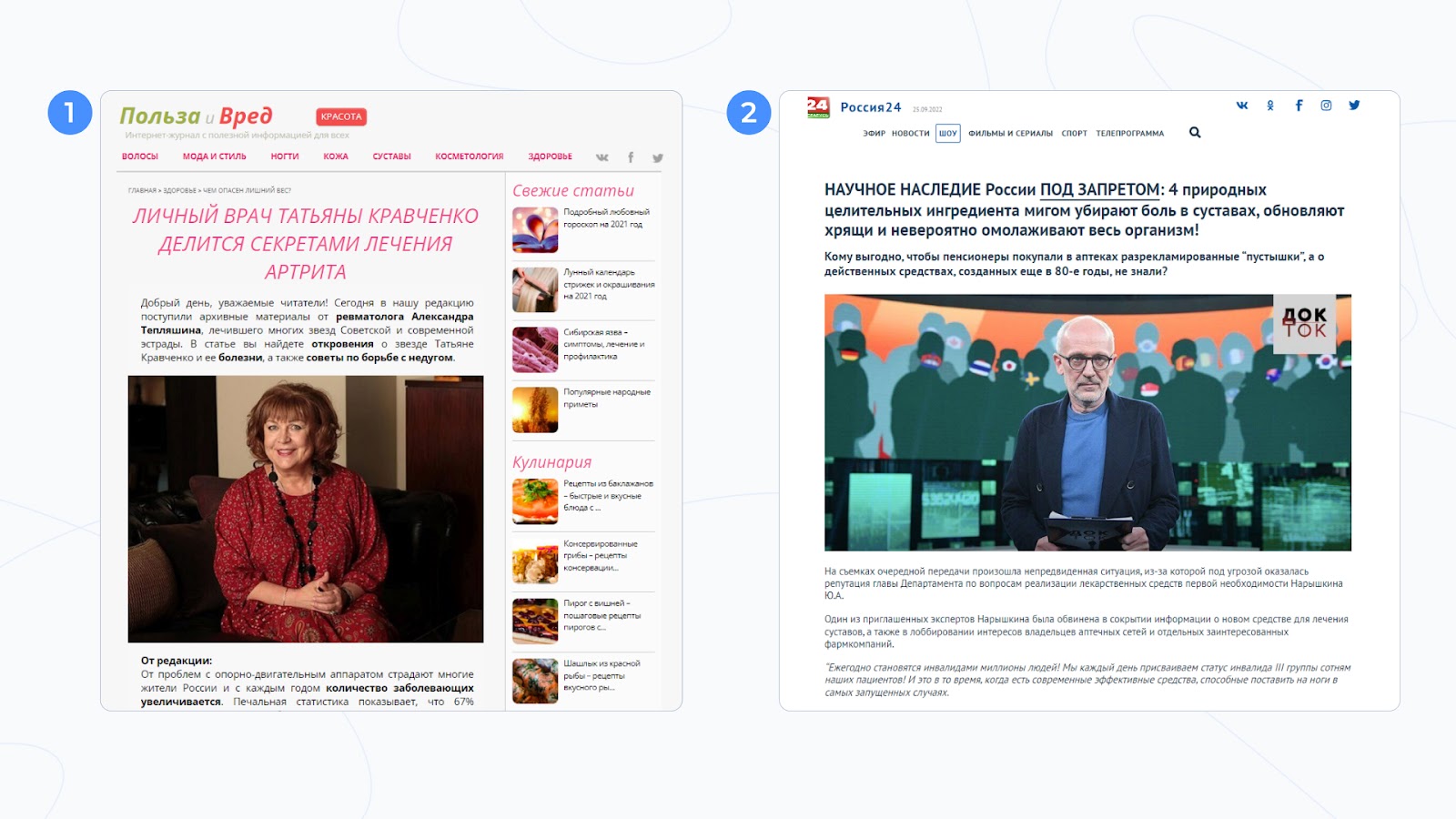Click the heart book horoscope thumbnail
This screenshot has height=819, width=1456.
pos(535,230)
